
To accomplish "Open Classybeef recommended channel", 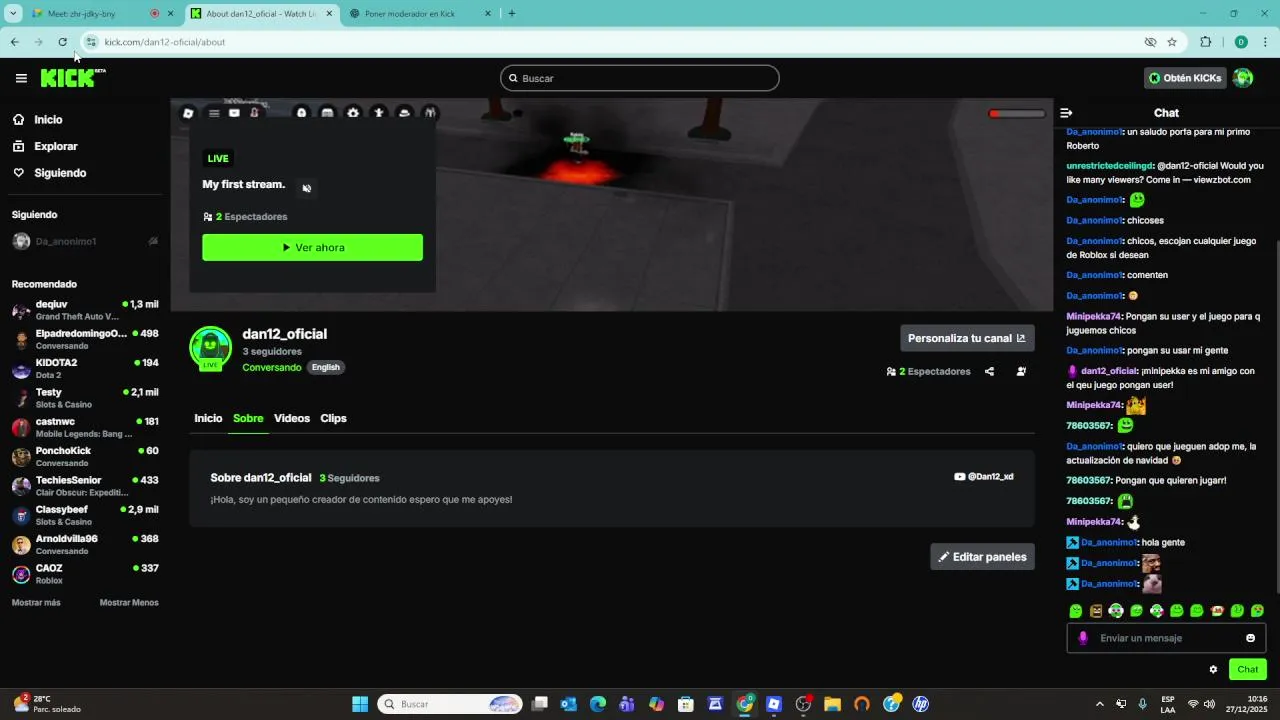I will coord(85,515).
